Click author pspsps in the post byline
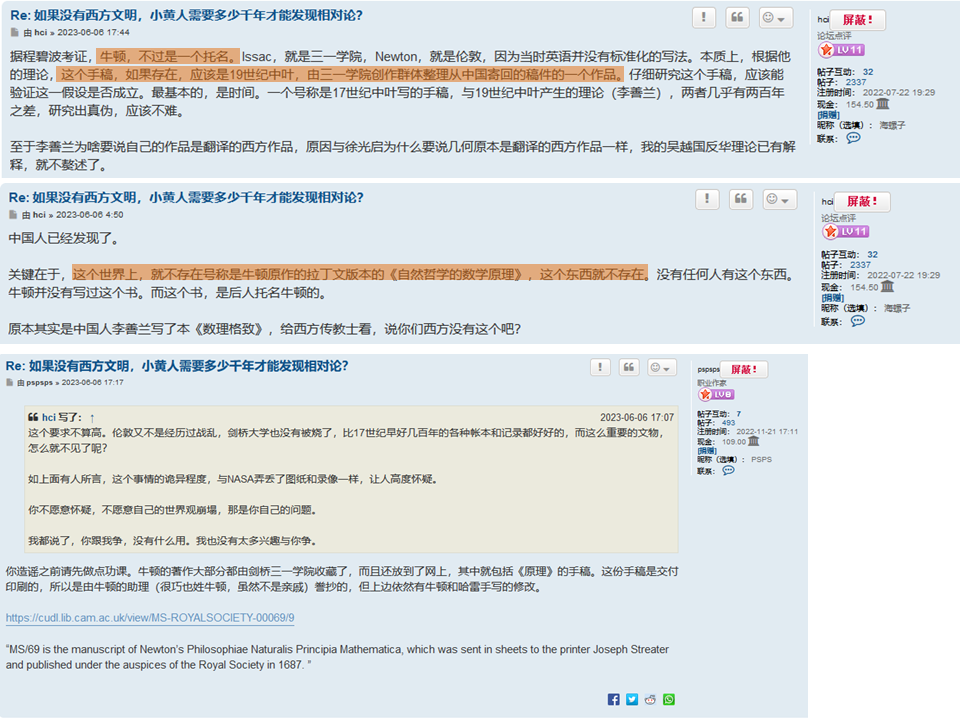 (39, 383)
